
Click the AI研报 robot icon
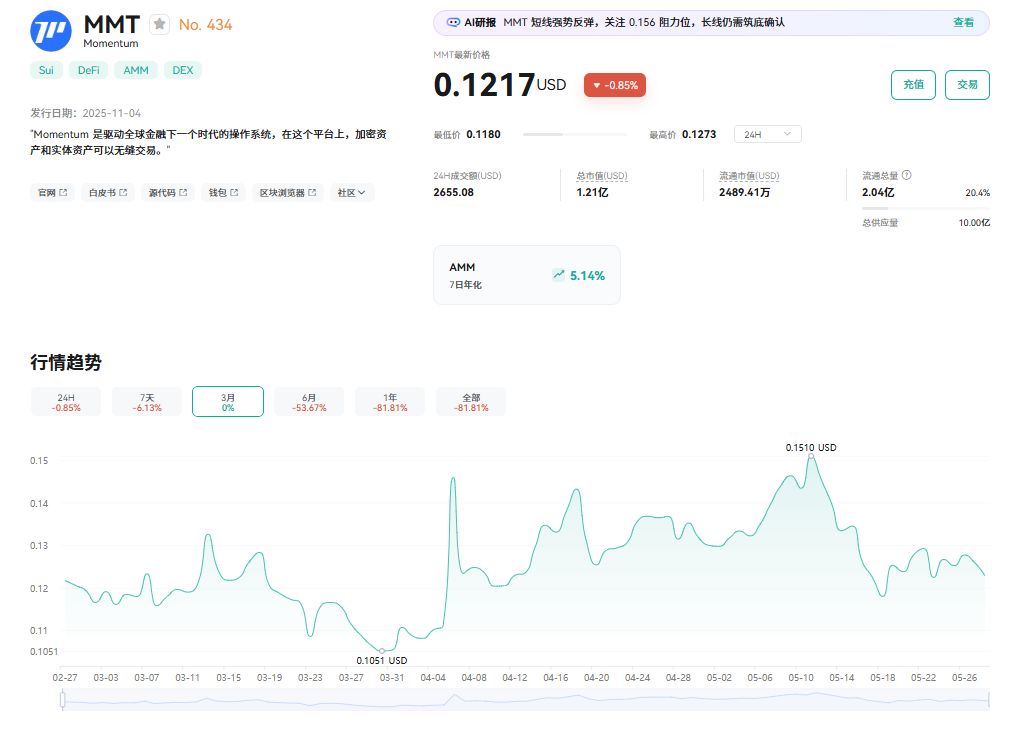(x=453, y=23)
